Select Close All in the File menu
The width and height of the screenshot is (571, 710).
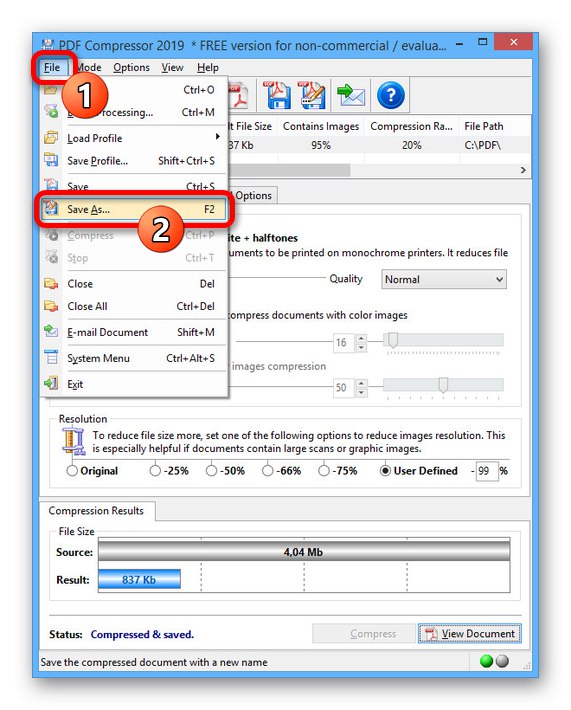(133, 307)
